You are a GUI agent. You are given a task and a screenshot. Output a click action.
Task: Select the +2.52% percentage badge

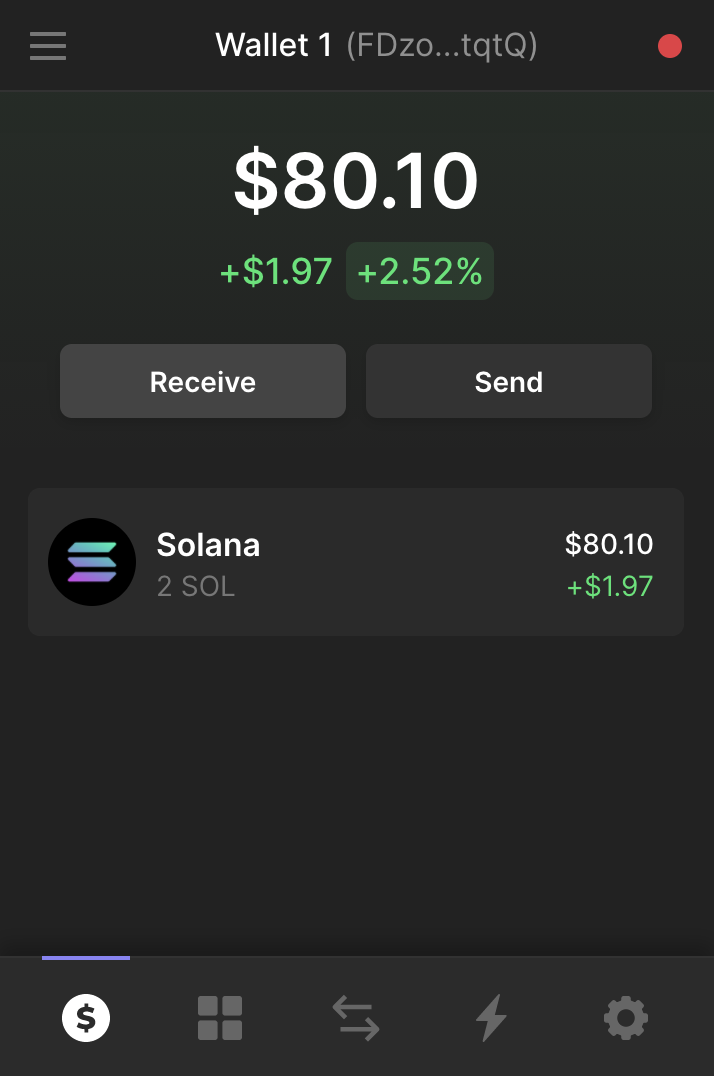[x=419, y=270]
